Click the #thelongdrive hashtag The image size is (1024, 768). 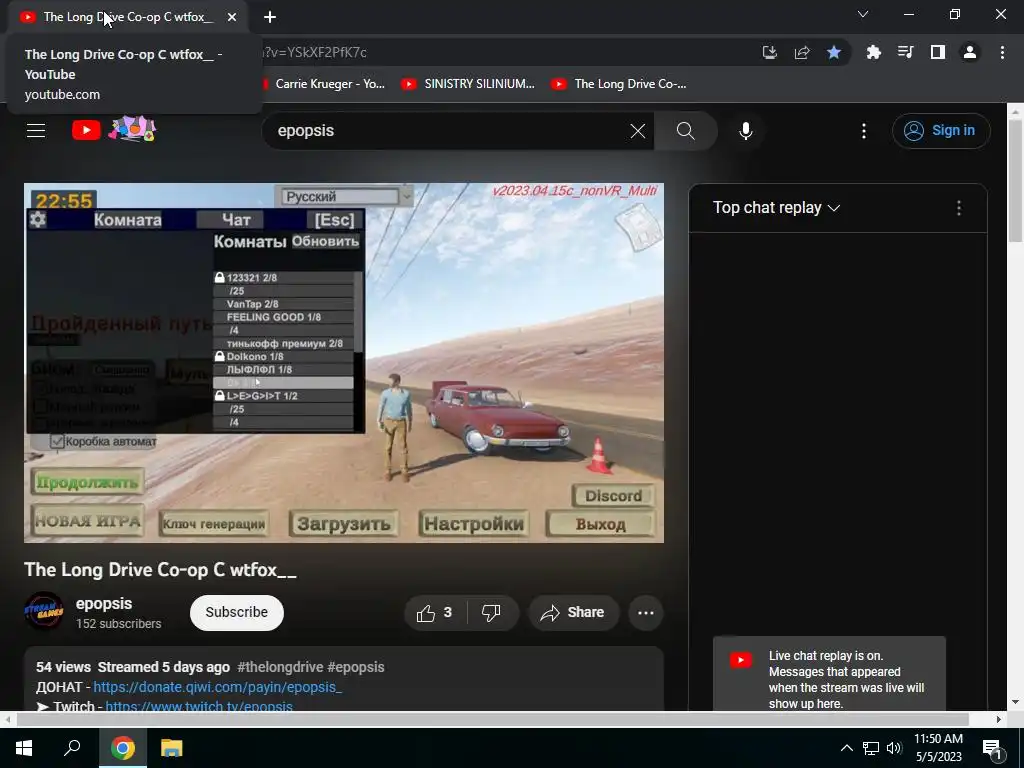point(280,667)
